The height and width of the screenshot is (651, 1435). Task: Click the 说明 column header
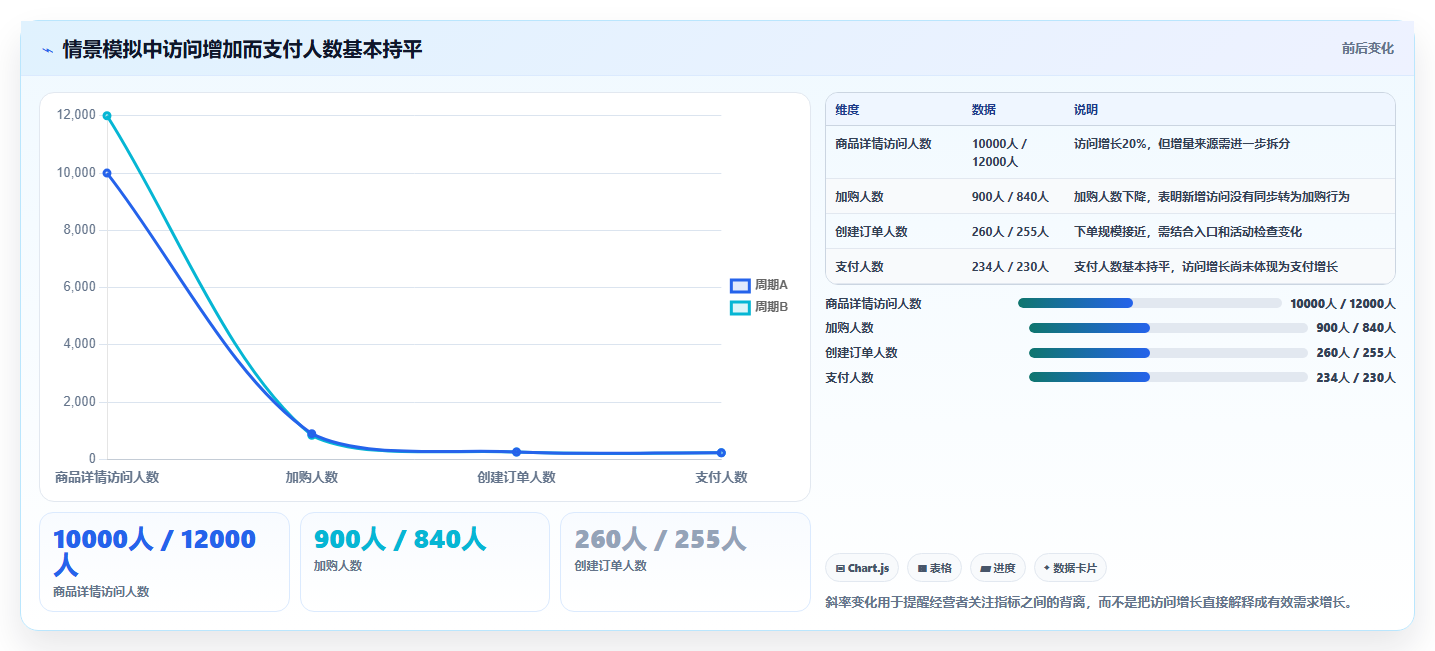point(1085,110)
